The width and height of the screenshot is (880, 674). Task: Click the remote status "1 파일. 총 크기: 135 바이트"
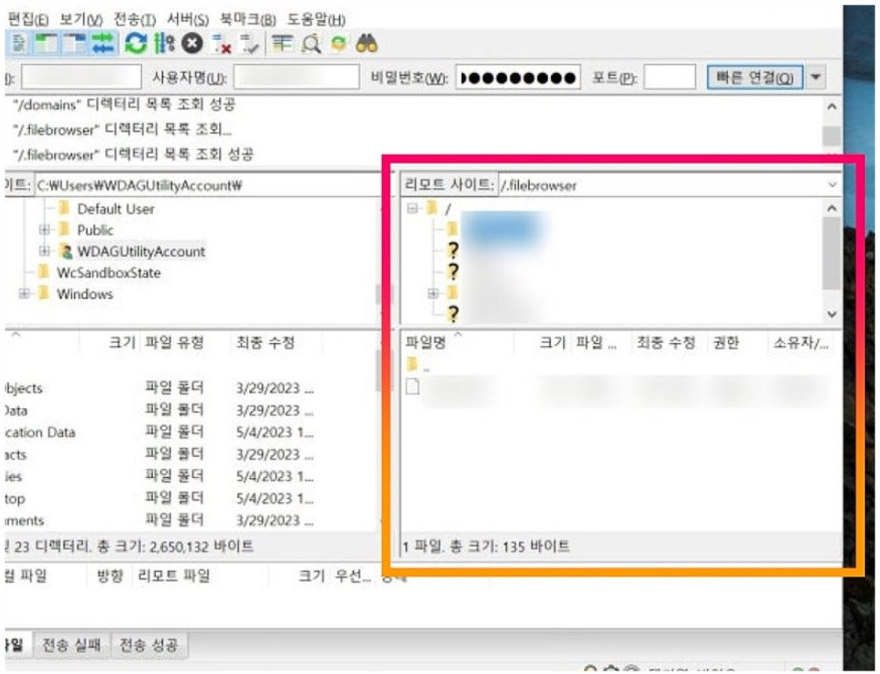tap(486, 546)
